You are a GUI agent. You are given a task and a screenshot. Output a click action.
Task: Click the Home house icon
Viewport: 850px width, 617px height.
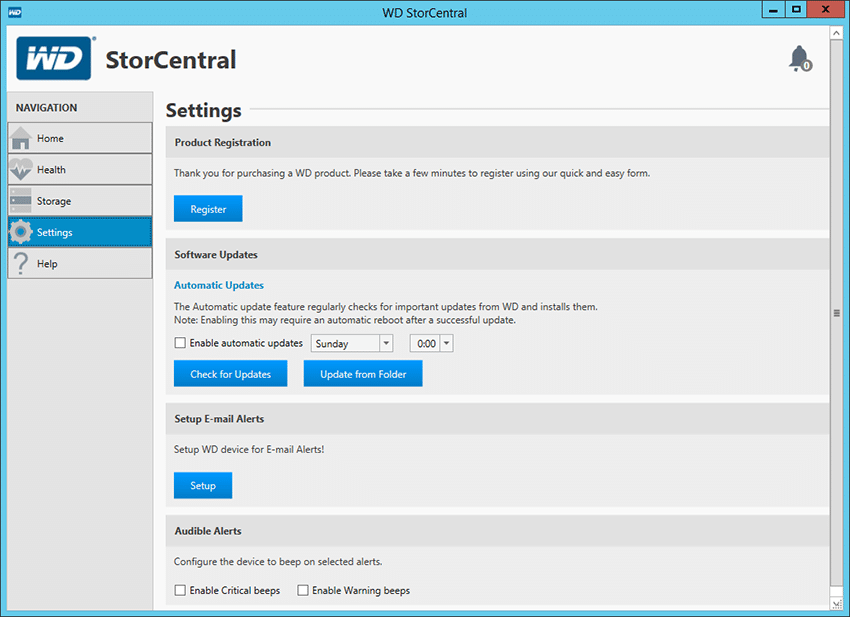point(21,138)
